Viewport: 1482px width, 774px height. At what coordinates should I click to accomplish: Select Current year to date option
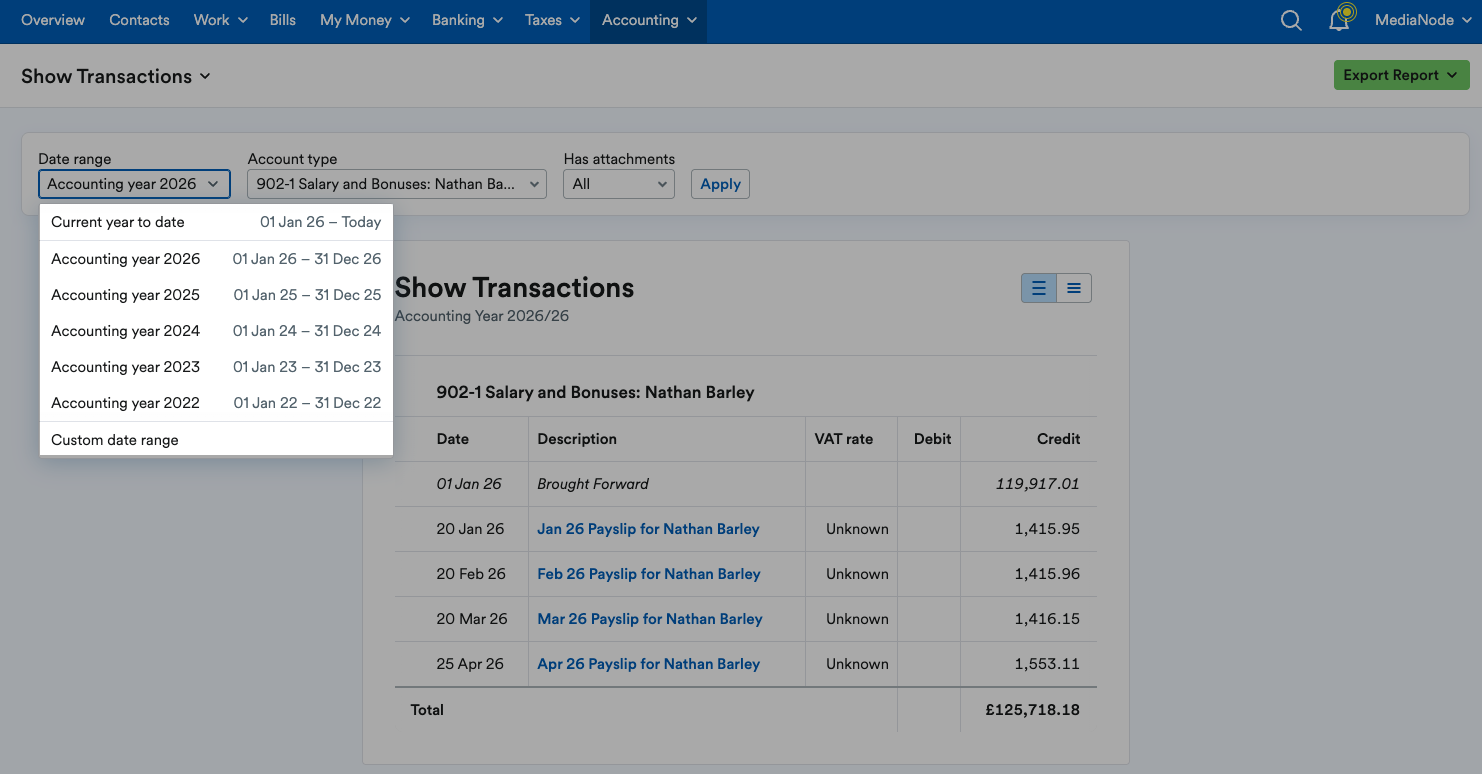pyautogui.click(x=216, y=222)
